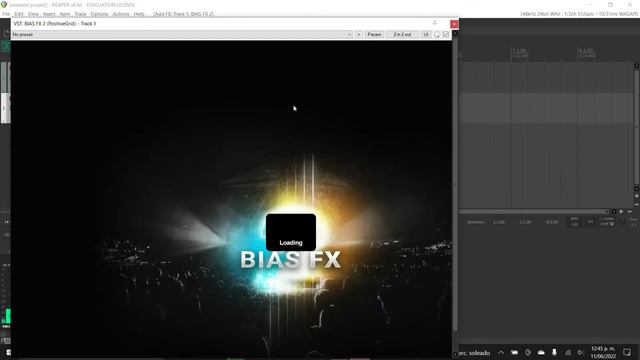The width and height of the screenshot is (640, 360).
Task: Pin the BIAS FX 2 window
Action: tap(434, 23)
